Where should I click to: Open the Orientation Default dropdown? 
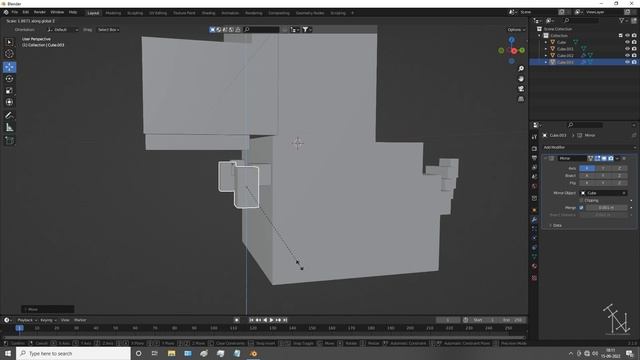62,30
